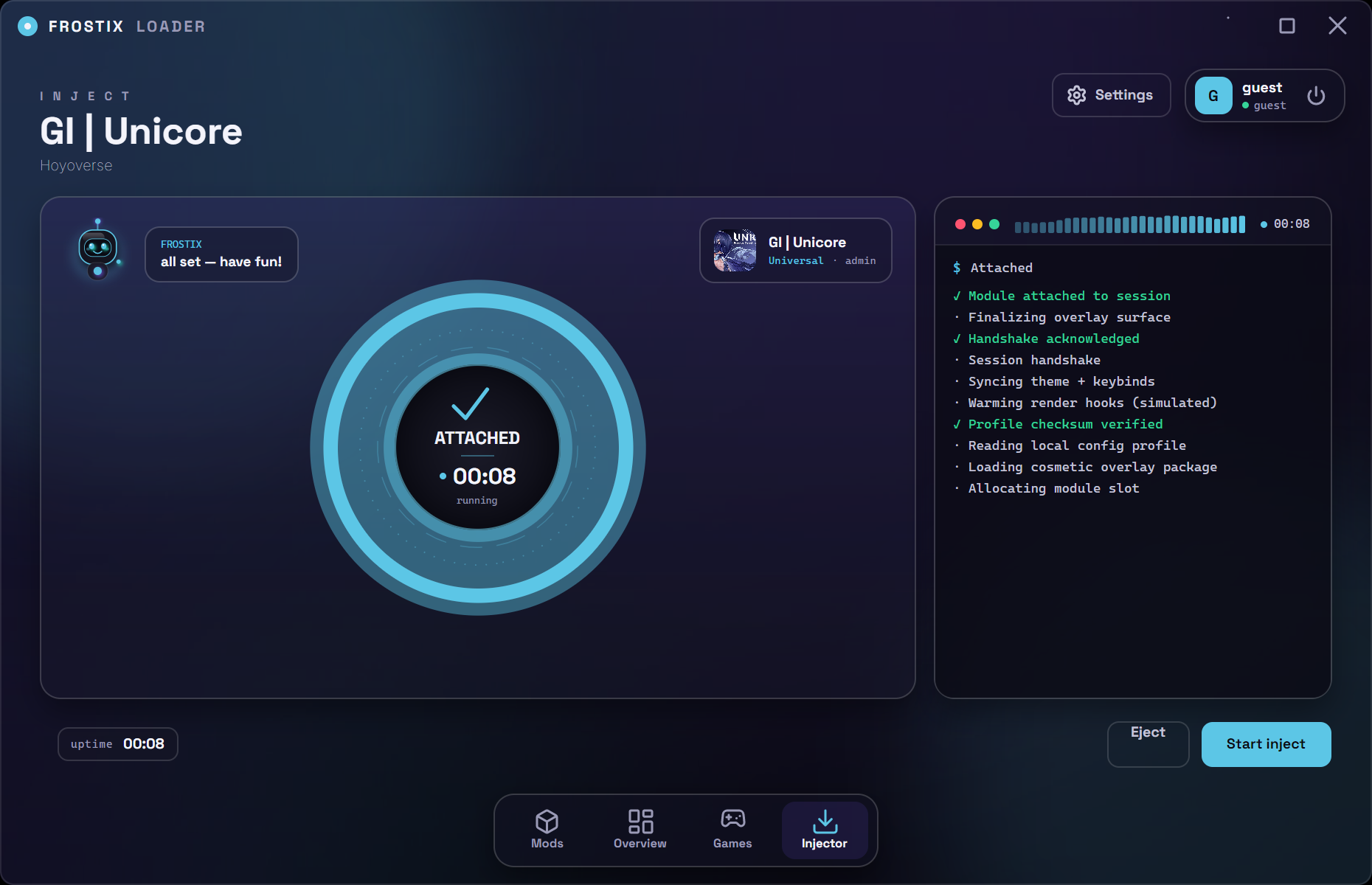Switch to the Mods tab

pyautogui.click(x=547, y=830)
